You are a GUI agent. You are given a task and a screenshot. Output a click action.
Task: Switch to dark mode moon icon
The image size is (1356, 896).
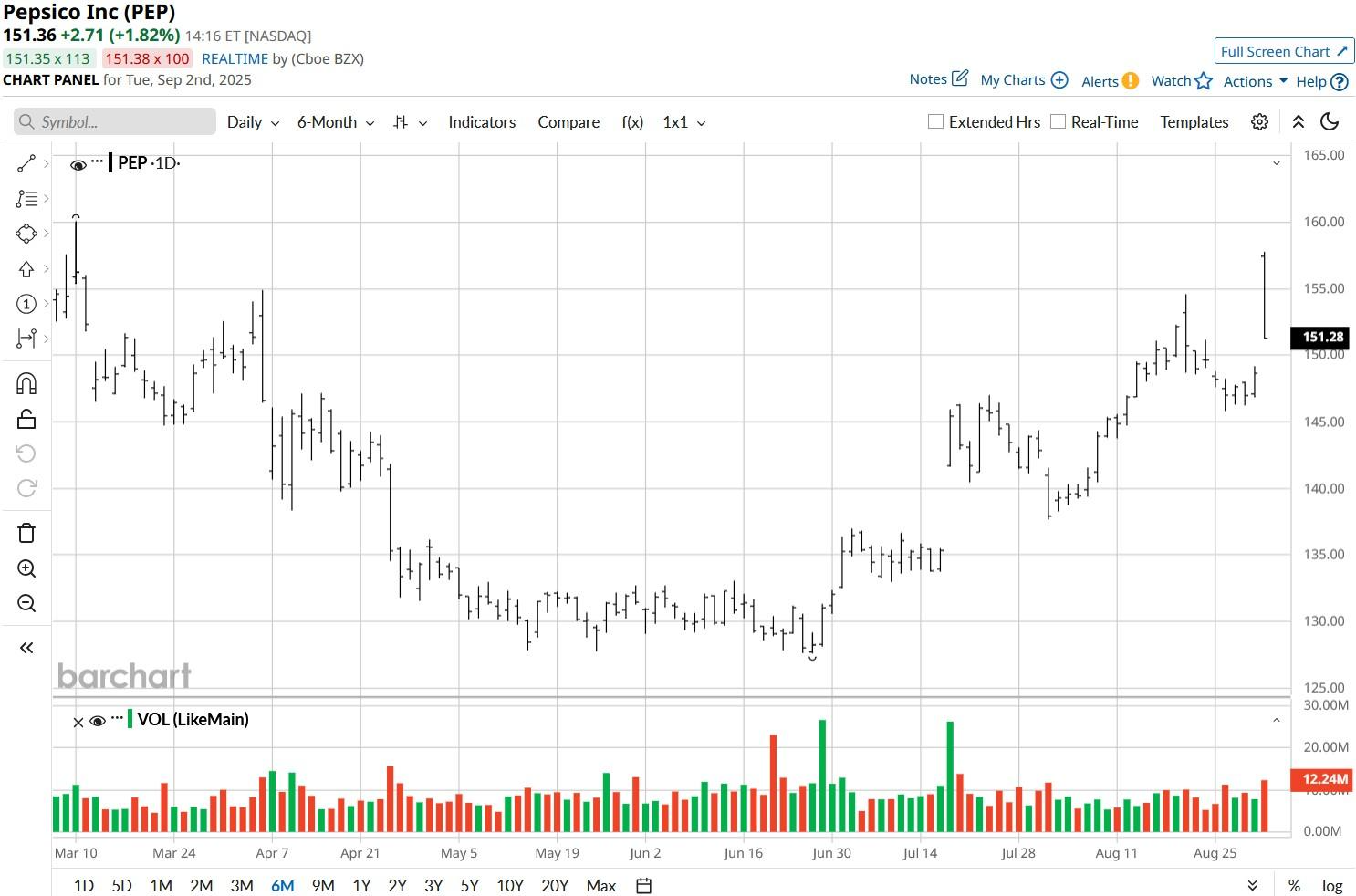[1330, 121]
